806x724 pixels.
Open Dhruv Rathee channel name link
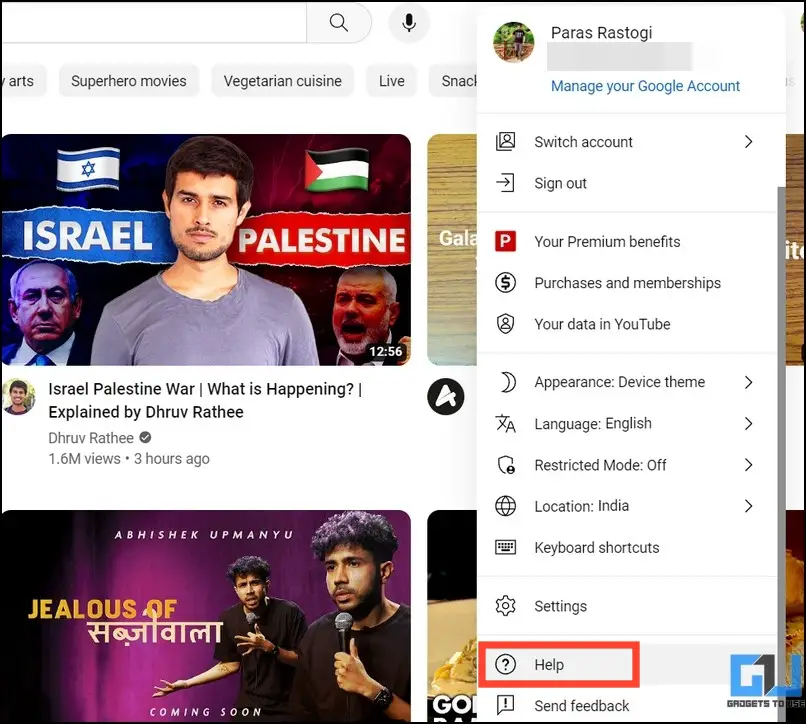91,438
